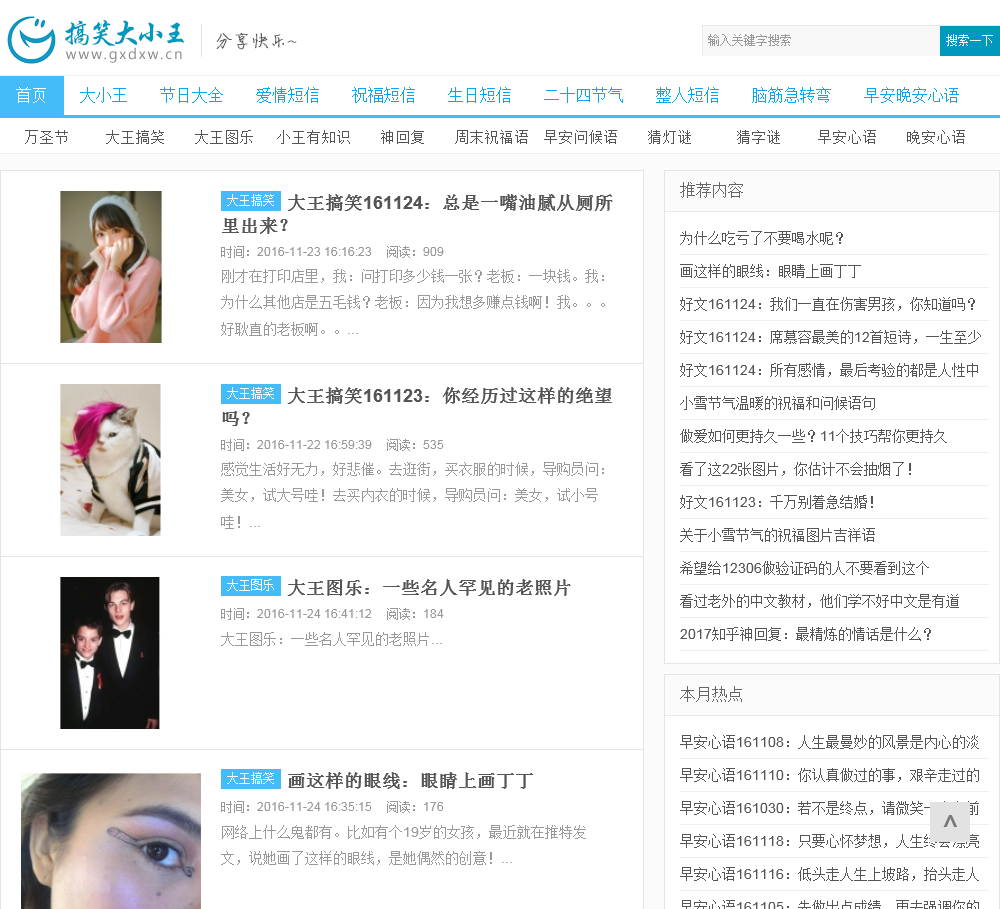Open the 神回复 sub-menu link
Image resolution: width=1000 pixels, height=909 pixels.
coord(402,137)
